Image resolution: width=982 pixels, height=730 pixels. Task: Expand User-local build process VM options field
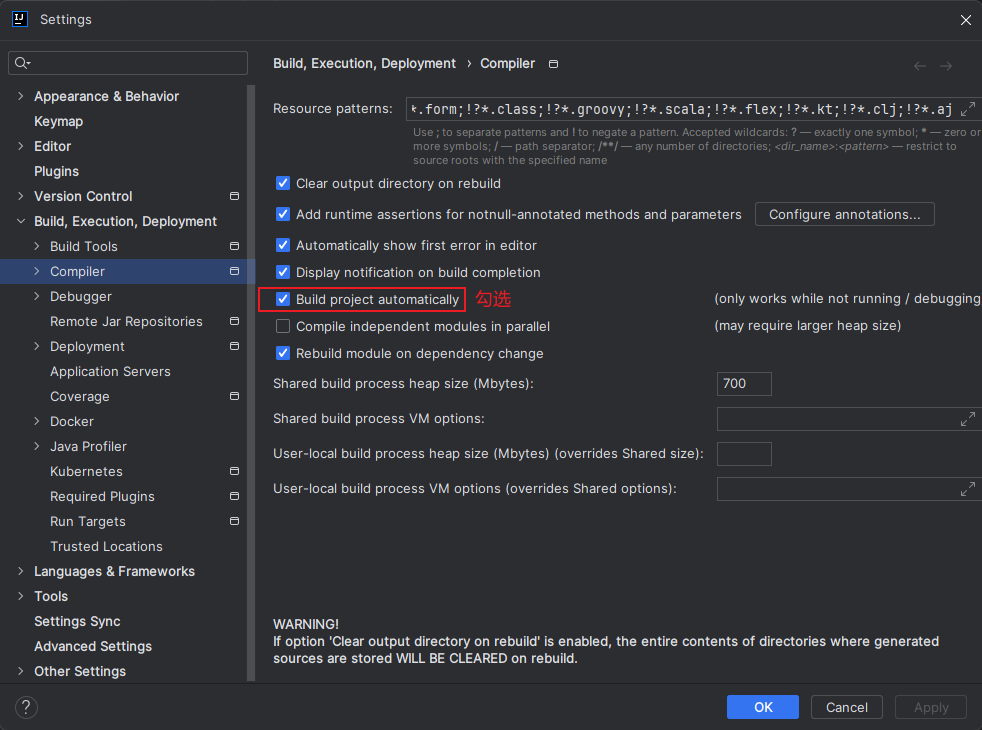tap(967, 489)
